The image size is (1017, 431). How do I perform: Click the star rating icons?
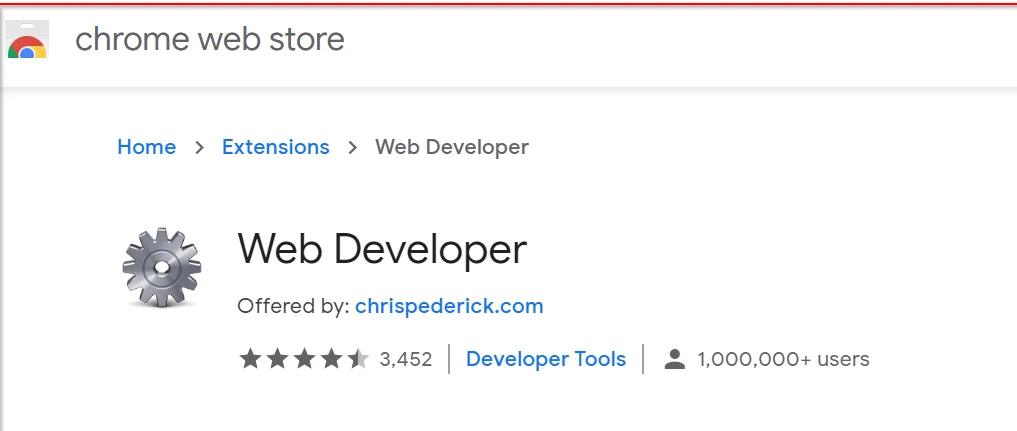click(x=304, y=358)
